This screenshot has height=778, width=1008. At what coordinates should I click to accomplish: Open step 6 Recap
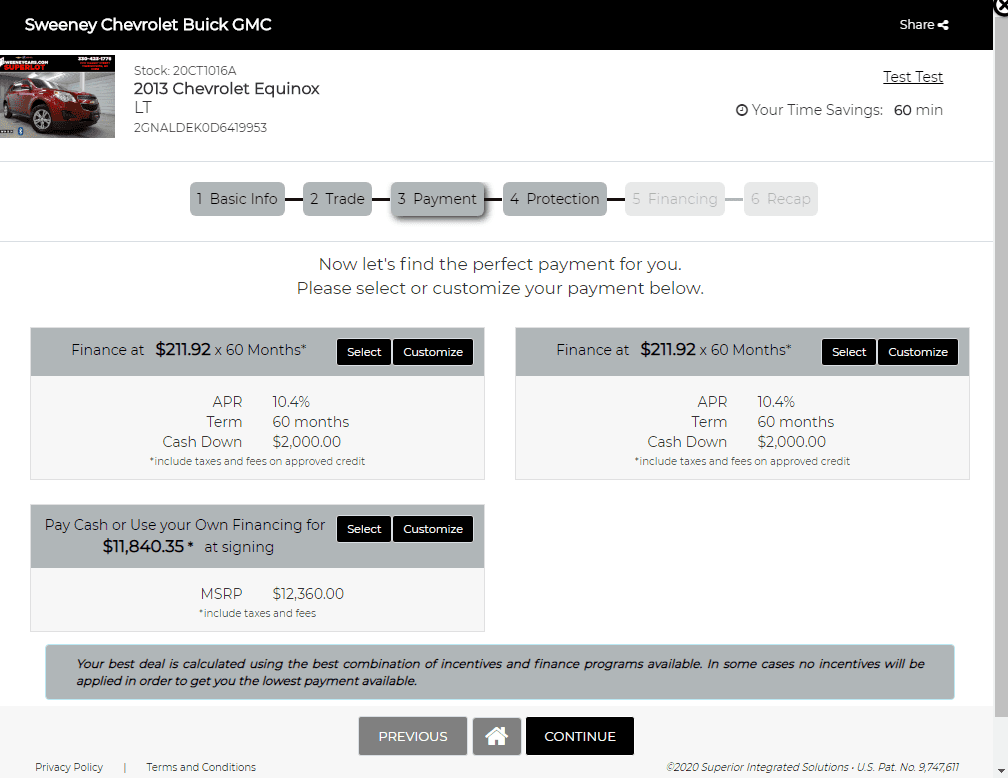point(780,199)
